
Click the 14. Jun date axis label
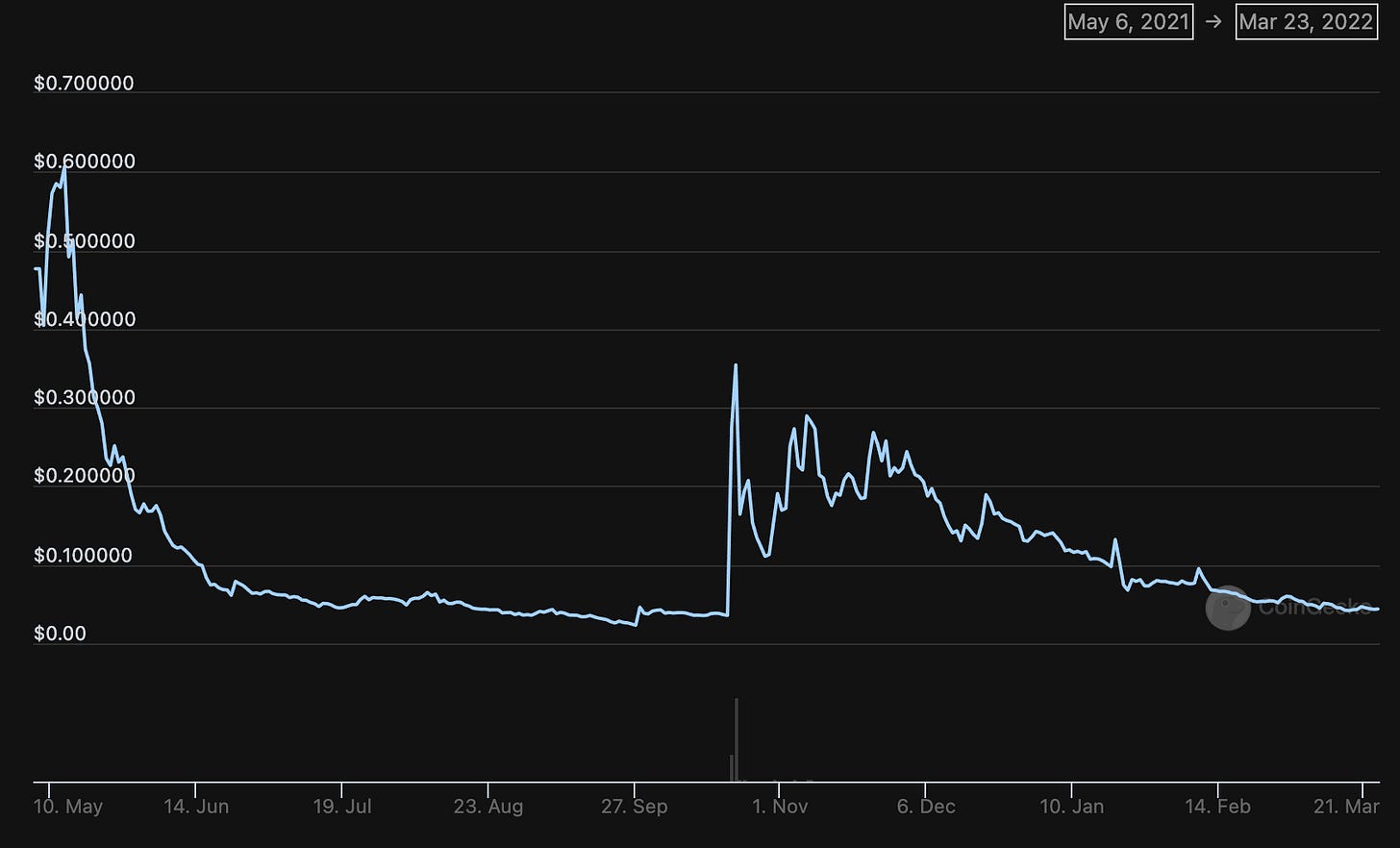[x=196, y=807]
